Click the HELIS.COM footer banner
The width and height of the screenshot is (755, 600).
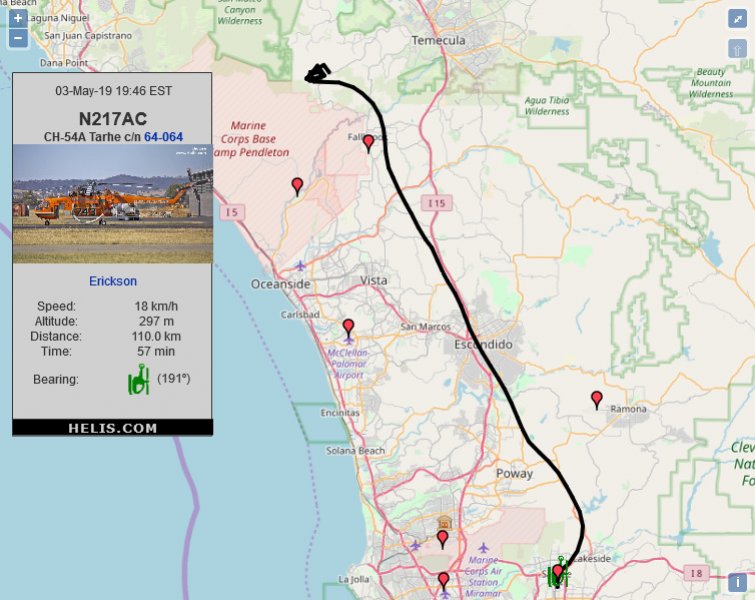[113, 428]
